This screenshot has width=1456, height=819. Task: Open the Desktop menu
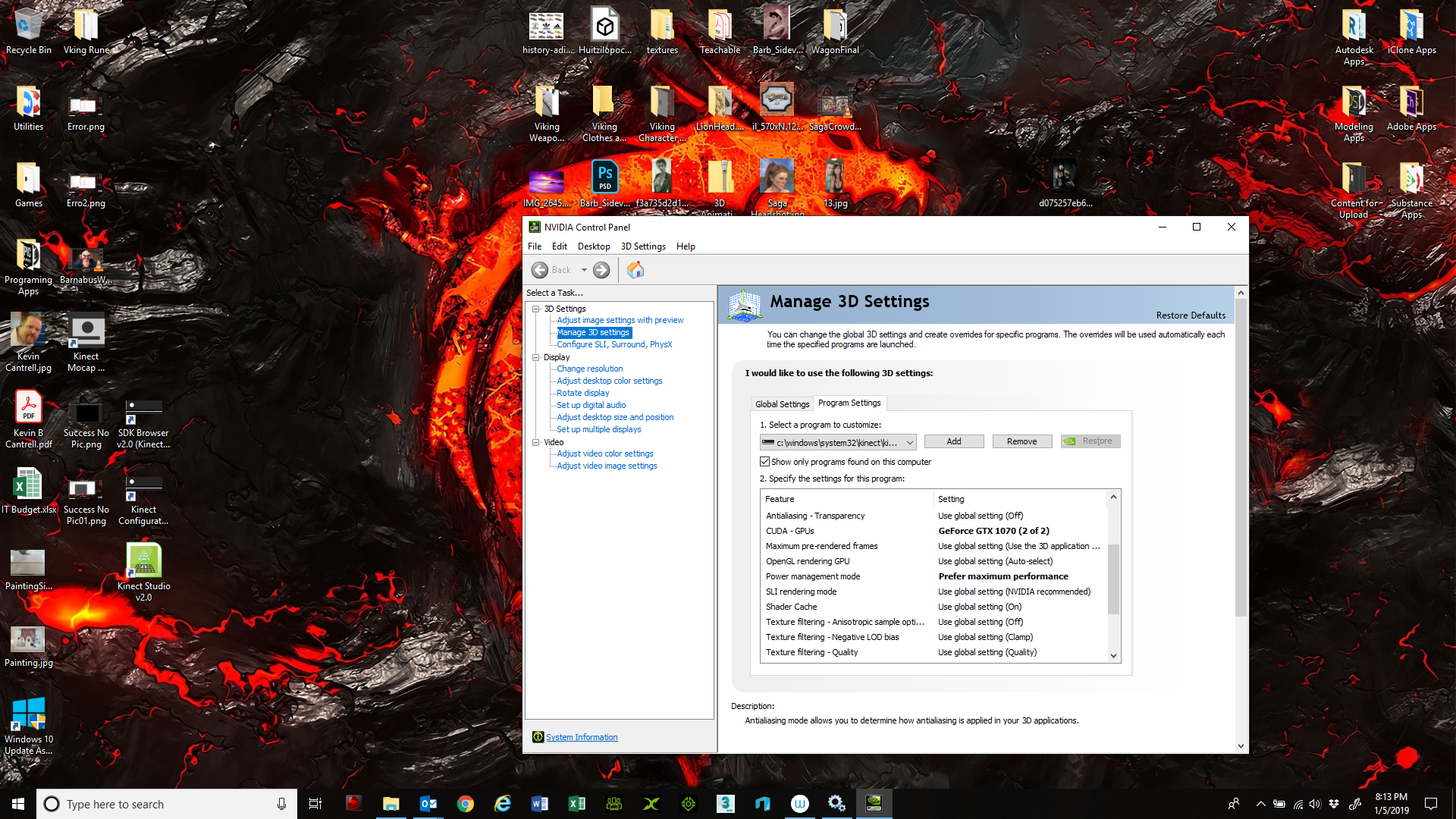594,246
